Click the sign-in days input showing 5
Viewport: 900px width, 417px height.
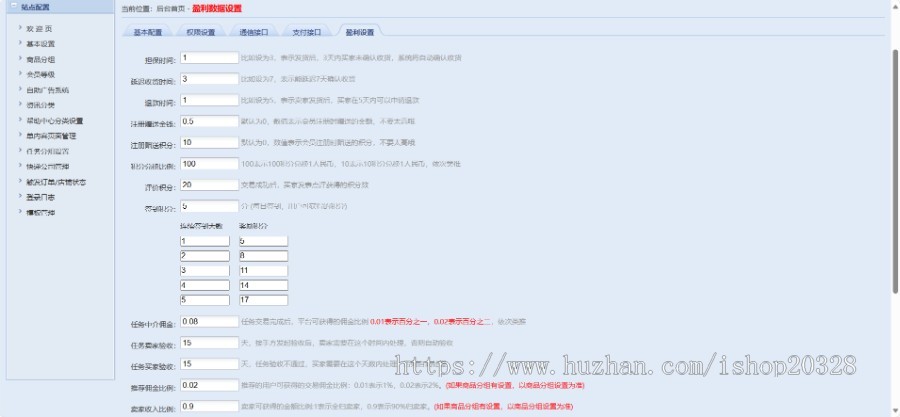[205, 300]
